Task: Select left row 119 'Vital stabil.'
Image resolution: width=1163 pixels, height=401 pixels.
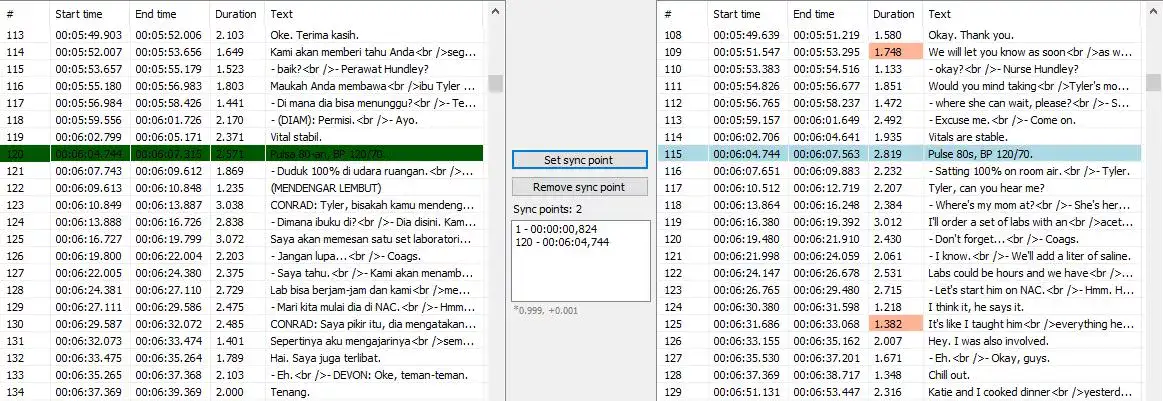Action: [x=243, y=137]
